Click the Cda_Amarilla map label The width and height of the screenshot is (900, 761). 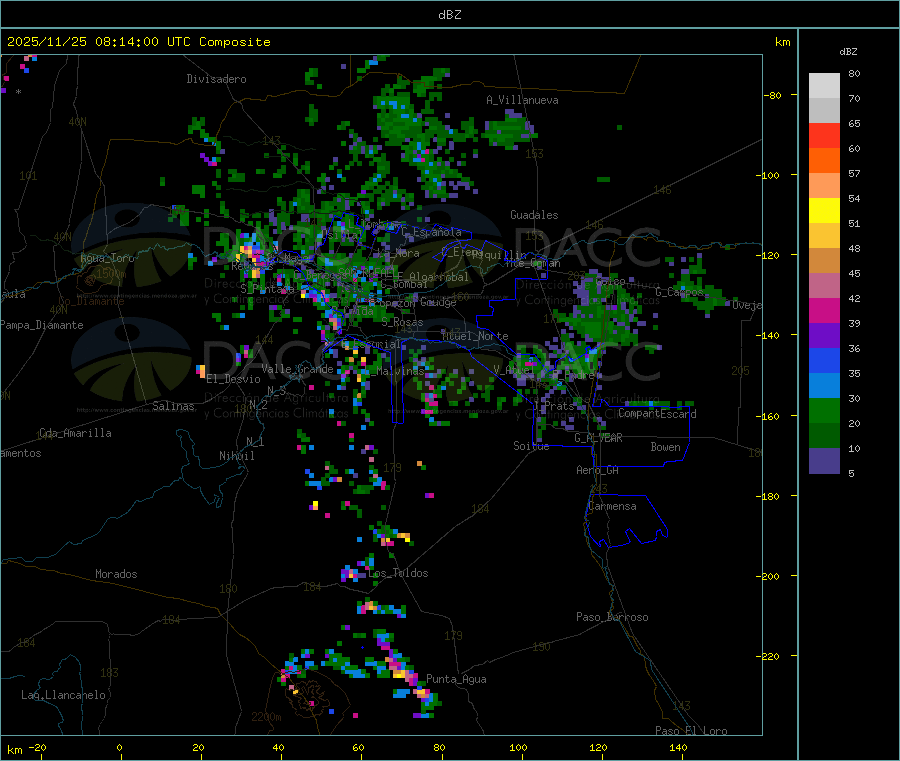point(75,433)
